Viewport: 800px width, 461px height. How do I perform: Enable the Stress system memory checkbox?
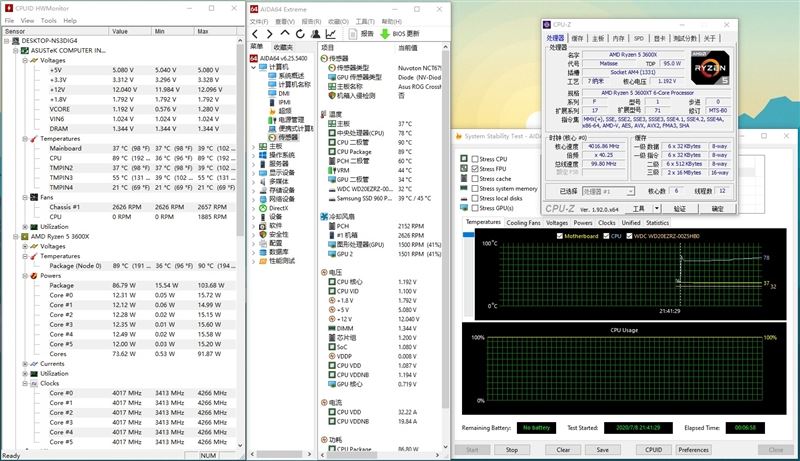475,188
